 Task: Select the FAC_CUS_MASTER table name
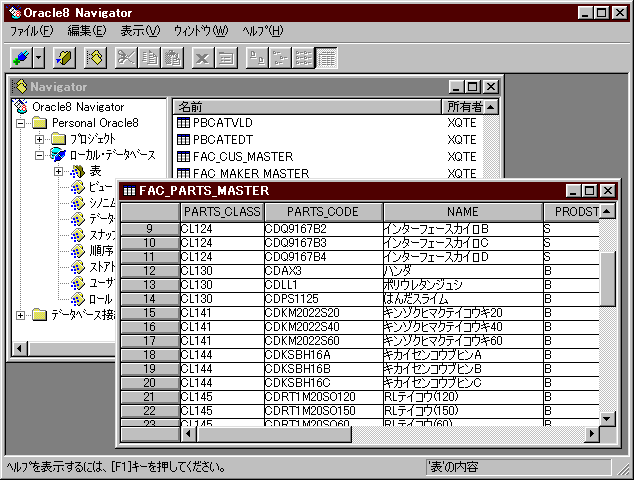[243, 156]
